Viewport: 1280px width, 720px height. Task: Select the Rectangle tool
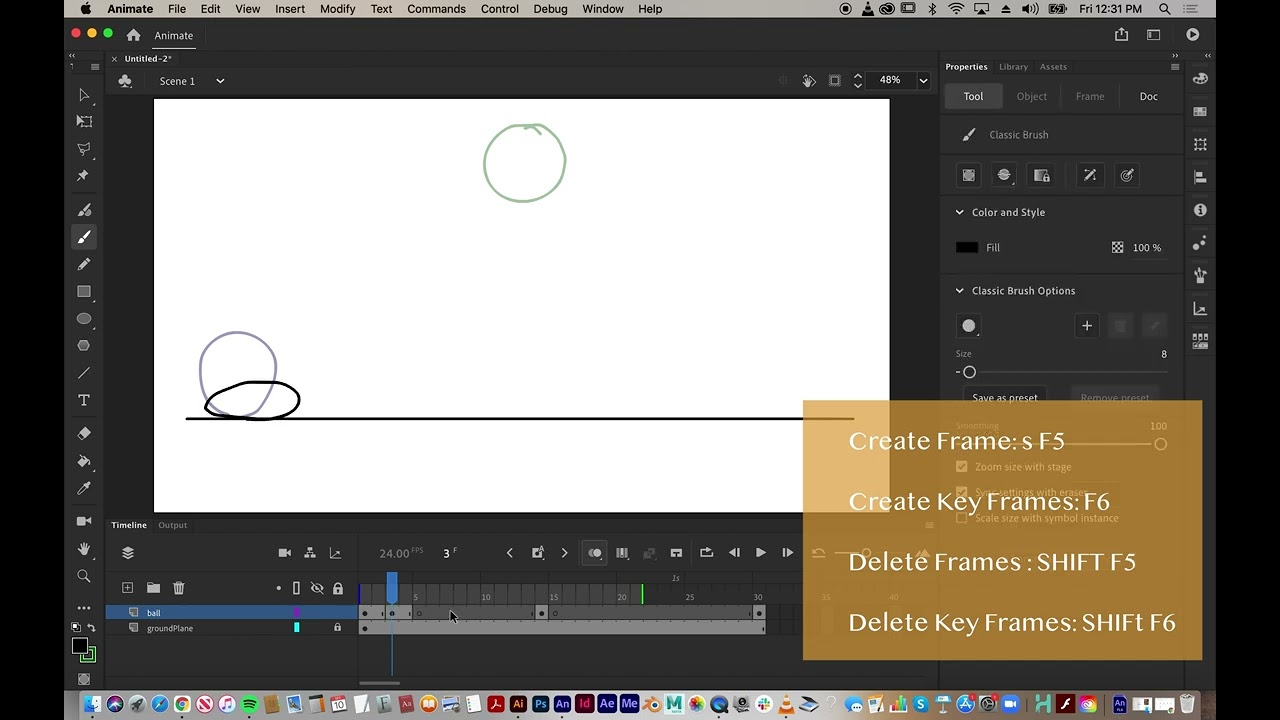(84, 292)
